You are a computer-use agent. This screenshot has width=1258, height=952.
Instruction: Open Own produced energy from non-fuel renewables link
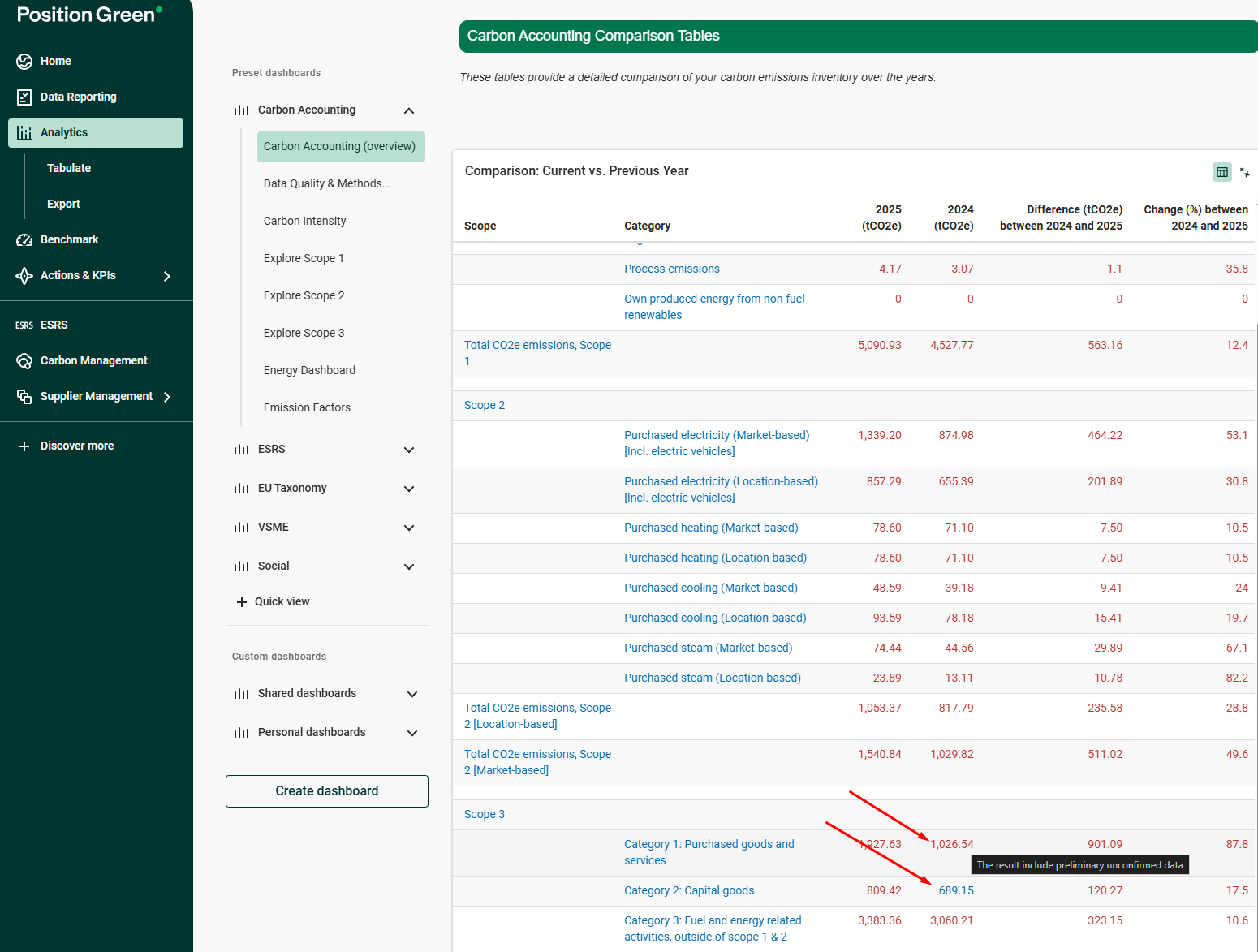click(x=714, y=307)
